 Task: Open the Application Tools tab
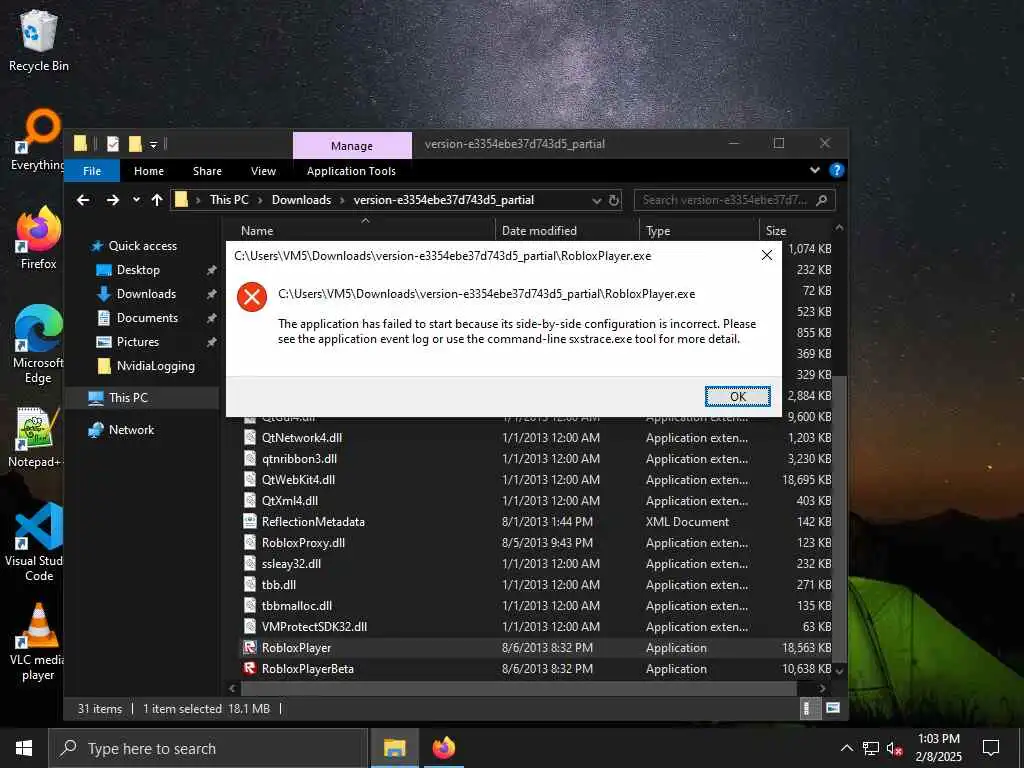pos(351,171)
